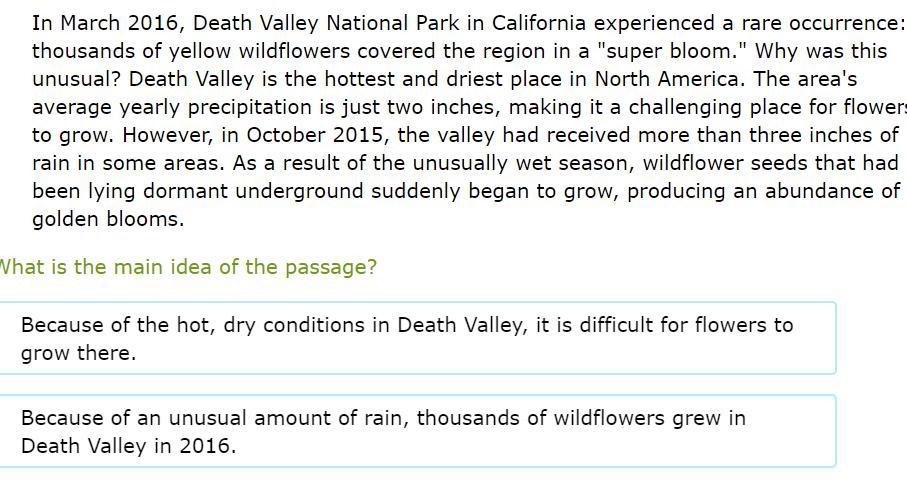
Task: Click the question 'What is the main idea of the passage?'
Action: click(x=188, y=267)
